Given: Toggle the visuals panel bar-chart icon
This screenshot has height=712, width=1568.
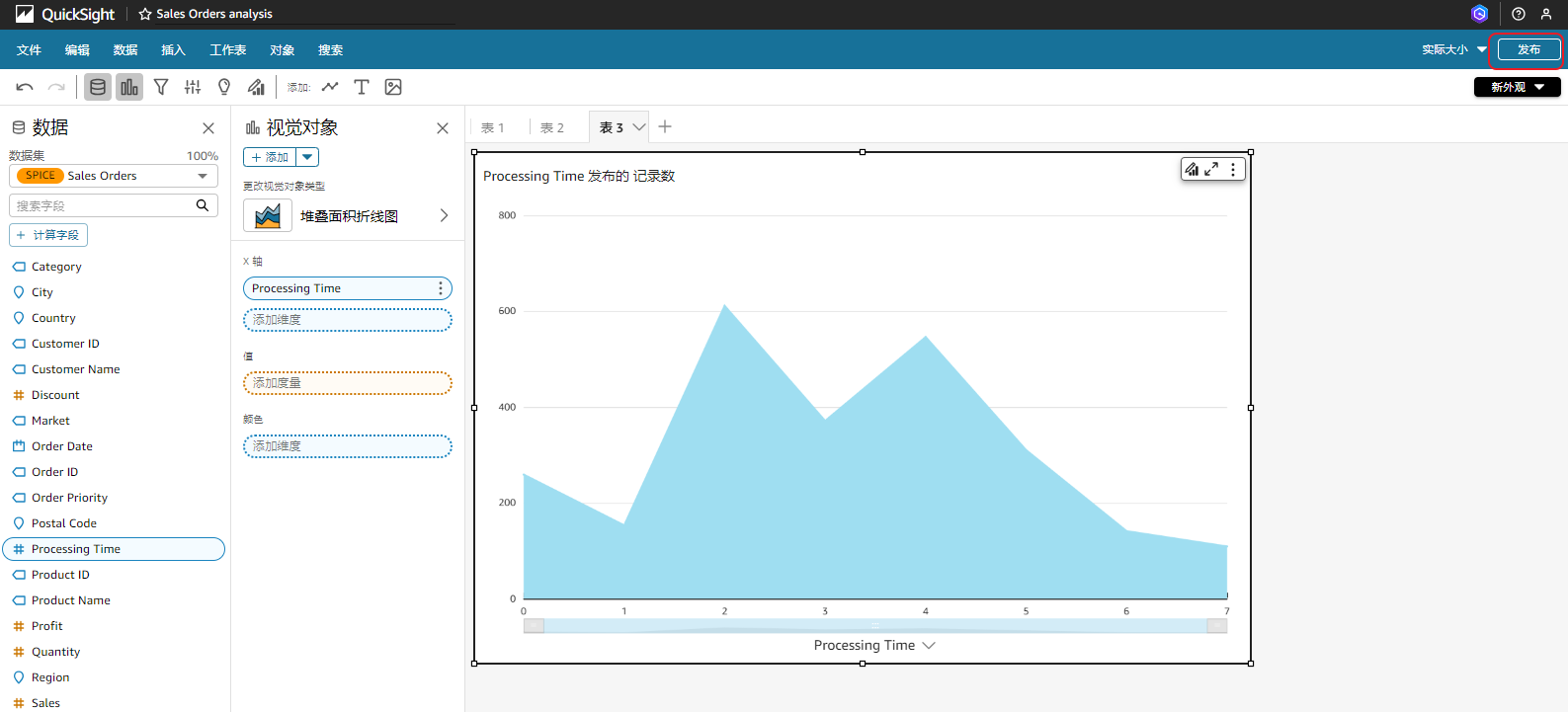Looking at the screenshot, I should click(129, 87).
